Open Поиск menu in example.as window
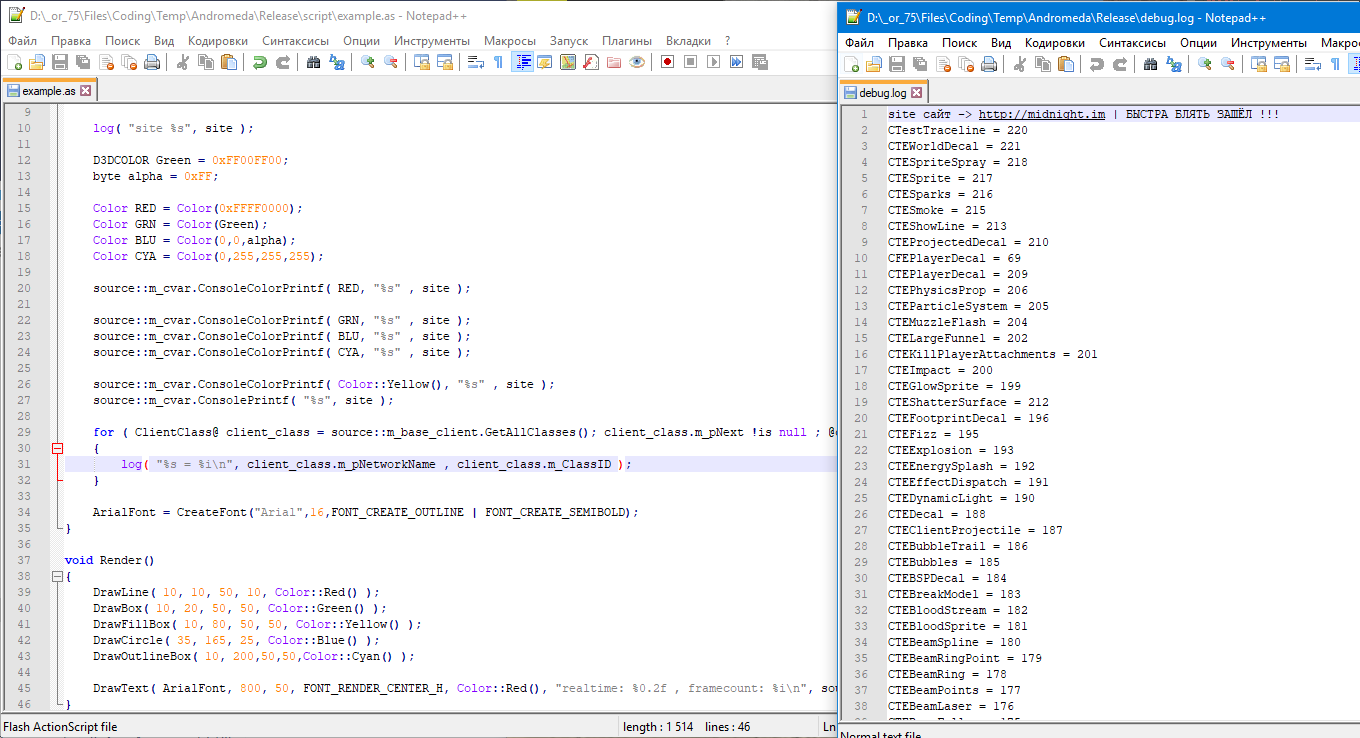 pyautogui.click(x=122, y=41)
